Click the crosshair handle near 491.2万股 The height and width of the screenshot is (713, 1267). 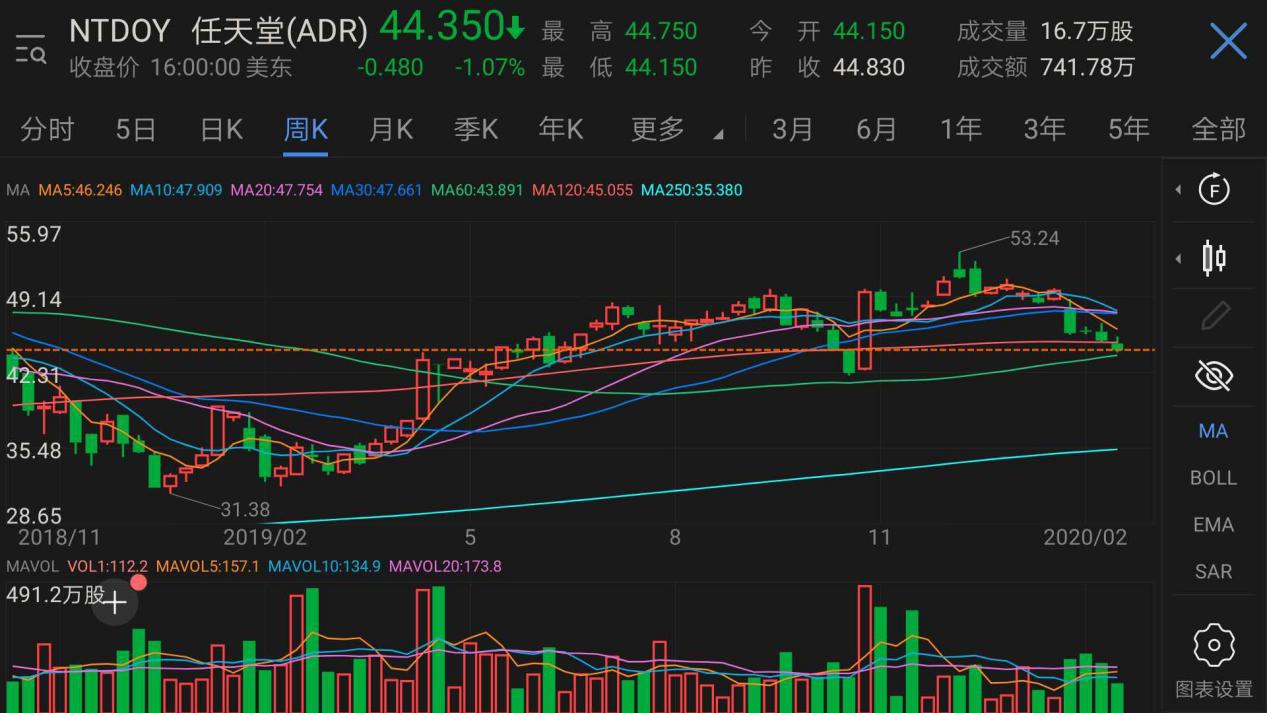tap(115, 602)
